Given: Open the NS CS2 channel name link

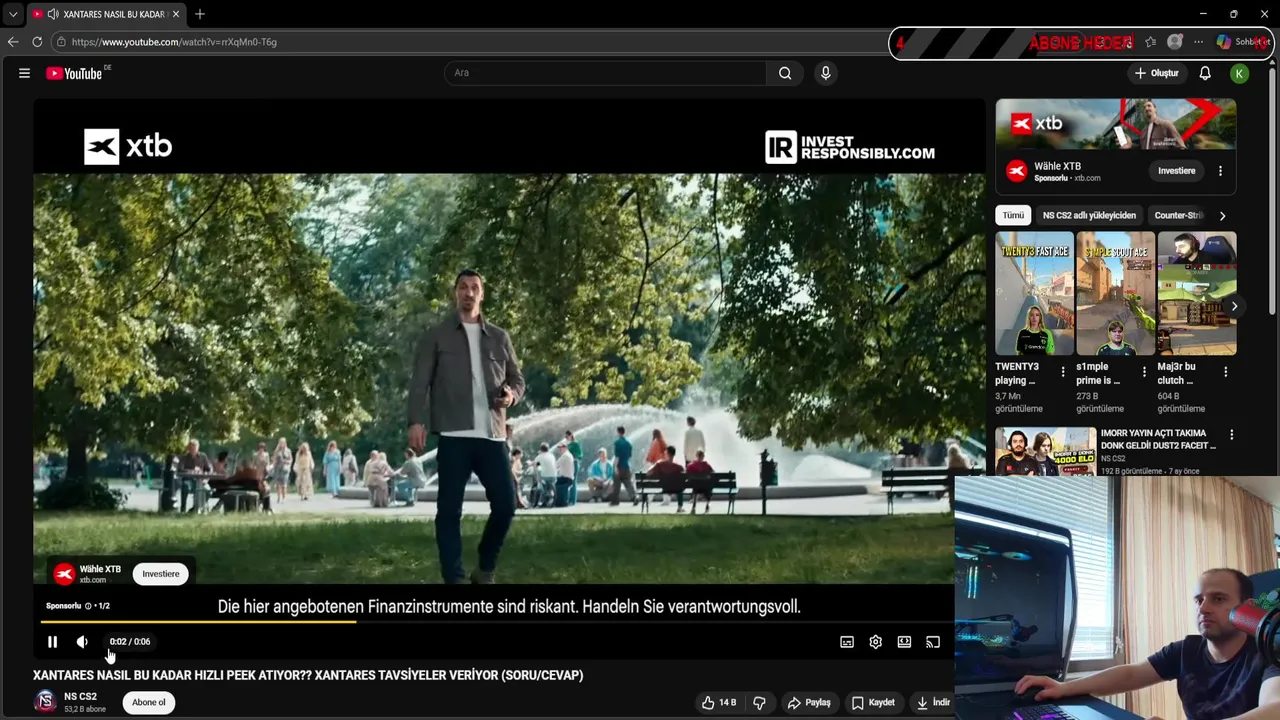Looking at the screenshot, I should pos(80,697).
